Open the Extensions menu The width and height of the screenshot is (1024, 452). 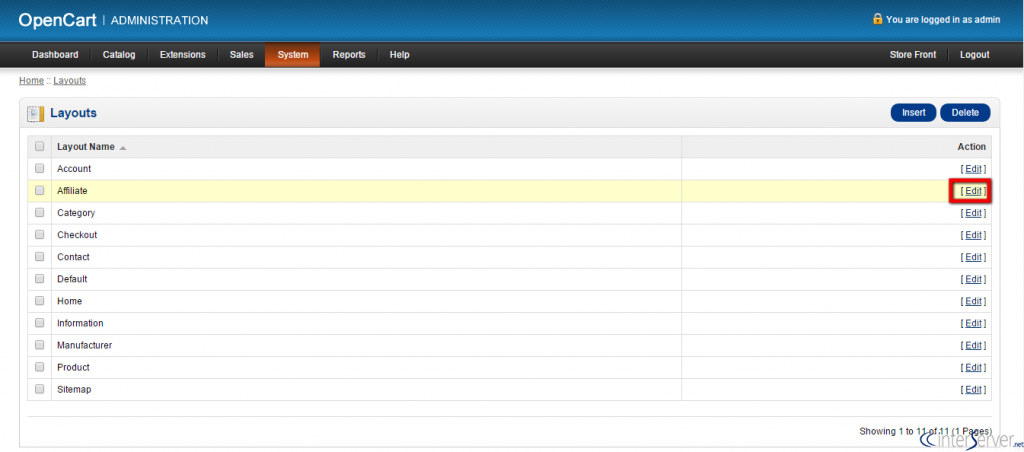coord(182,55)
